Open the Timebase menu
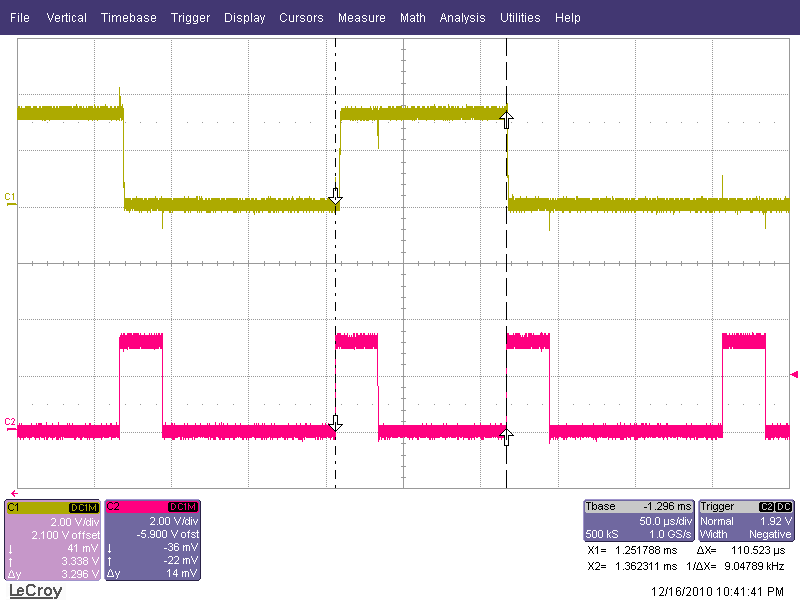 tap(129, 18)
